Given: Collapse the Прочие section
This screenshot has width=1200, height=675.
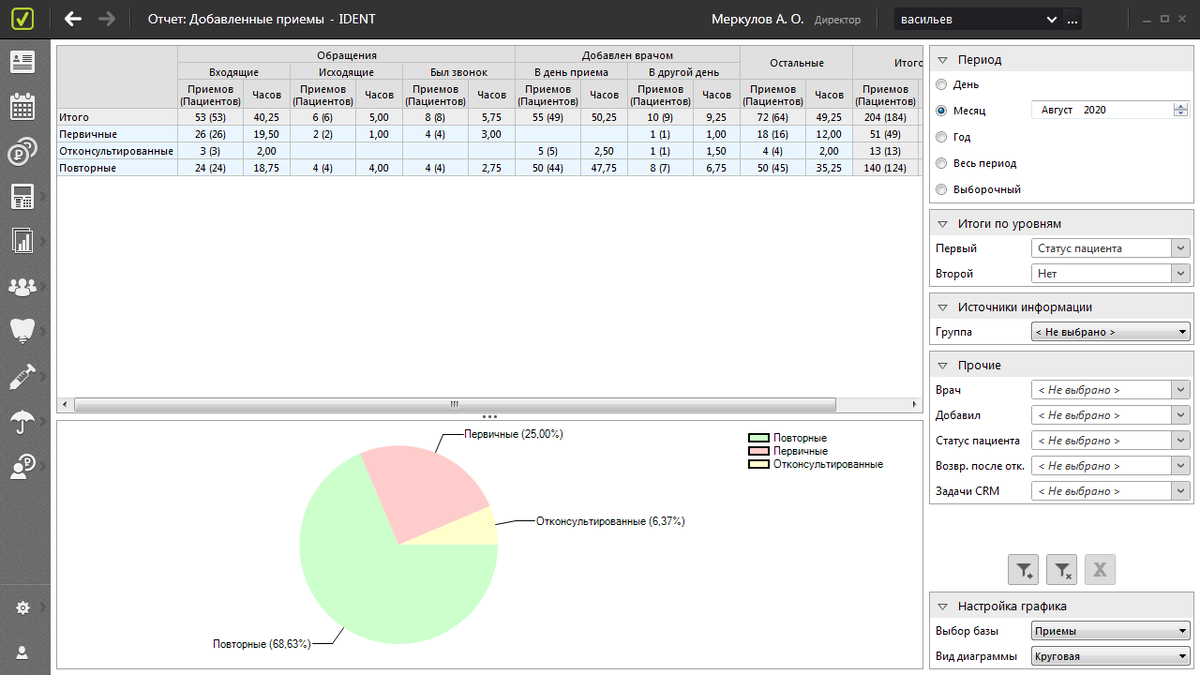Looking at the screenshot, I should click(942, 366).
